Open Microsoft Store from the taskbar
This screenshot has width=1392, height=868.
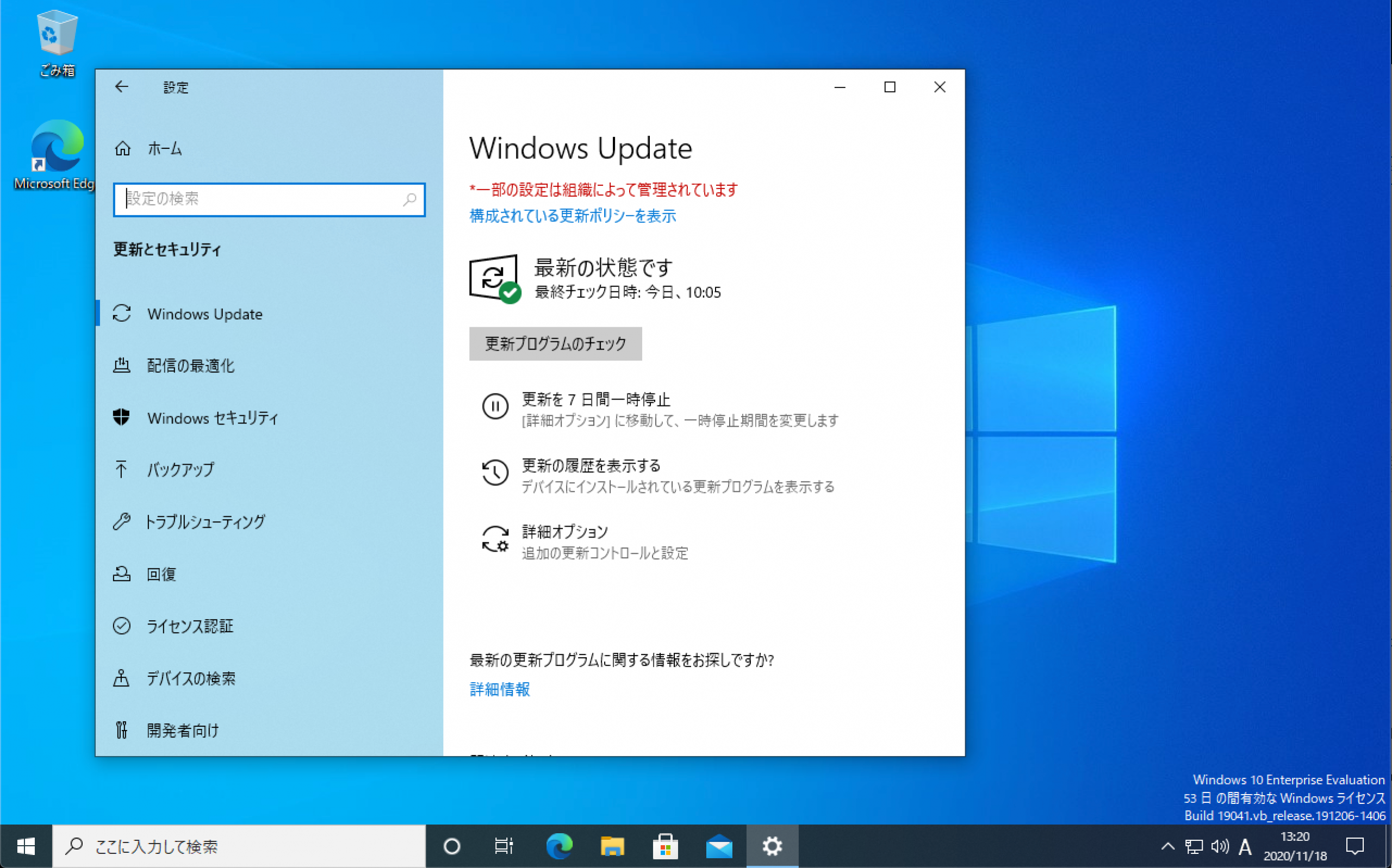point(666,846)
